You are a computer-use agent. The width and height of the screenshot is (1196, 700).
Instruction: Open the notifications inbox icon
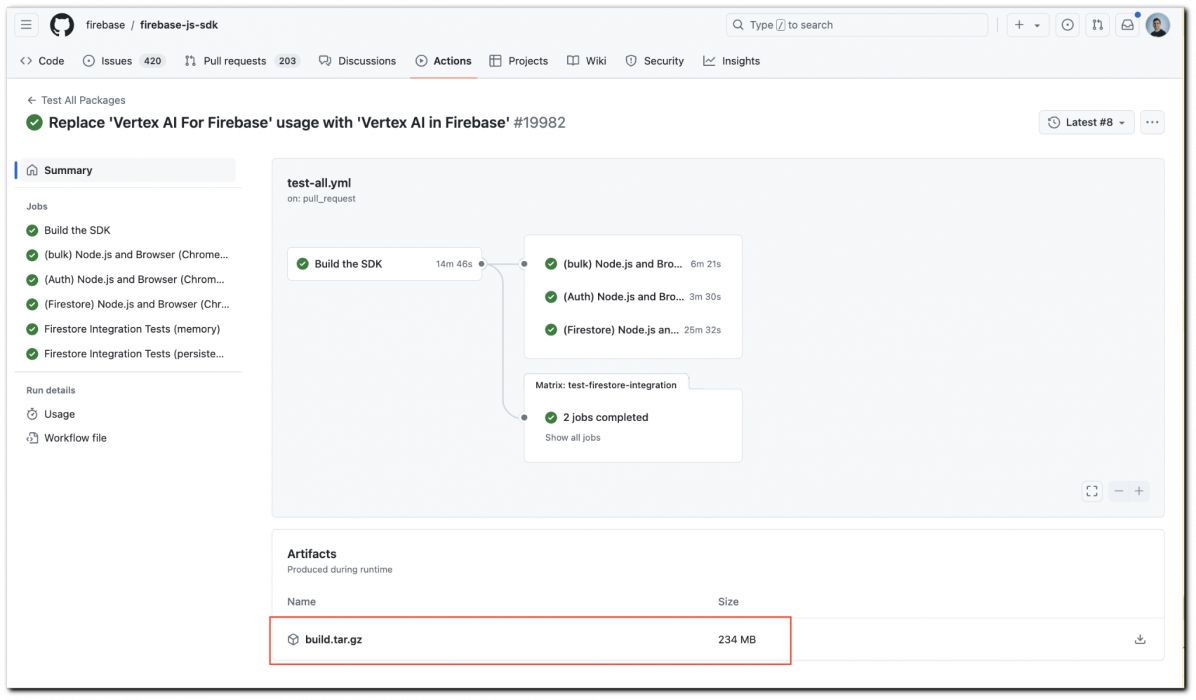(1127, 25)
